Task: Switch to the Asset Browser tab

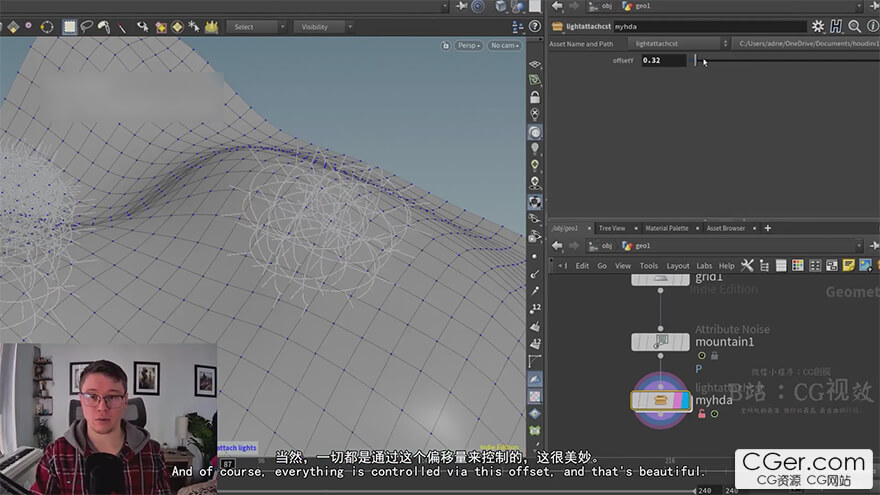Action: click(x=726, y=228)
